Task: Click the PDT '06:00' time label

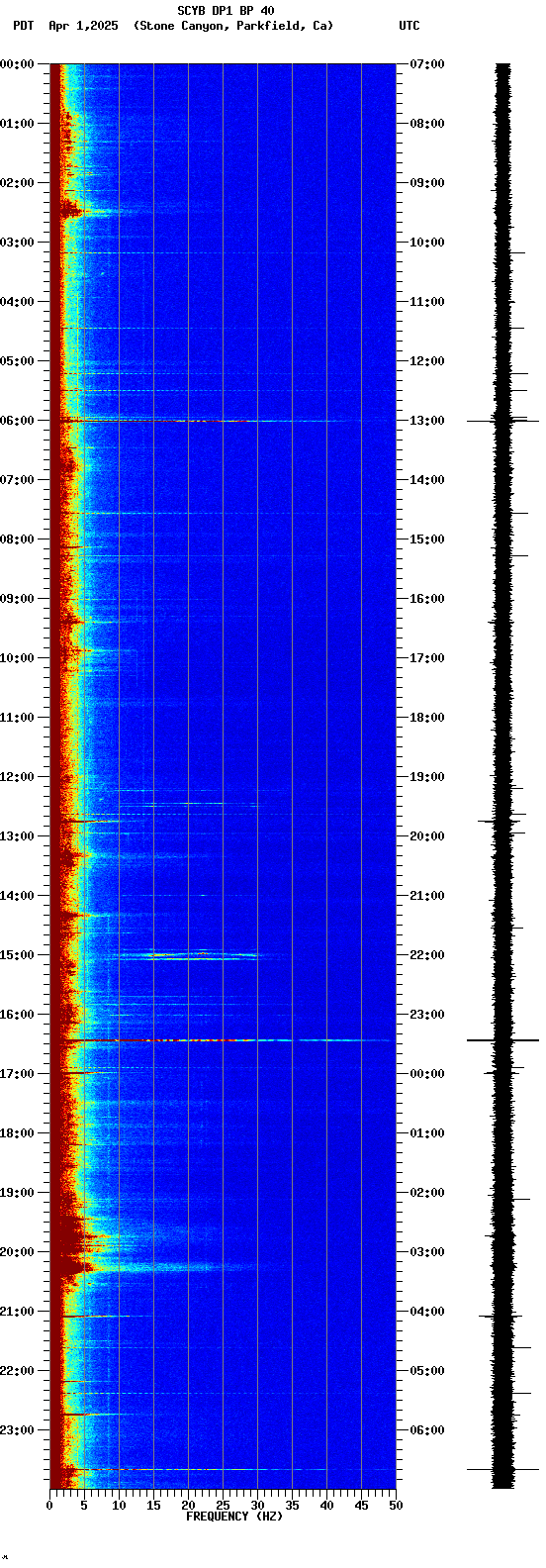Action: click(17, 421)
